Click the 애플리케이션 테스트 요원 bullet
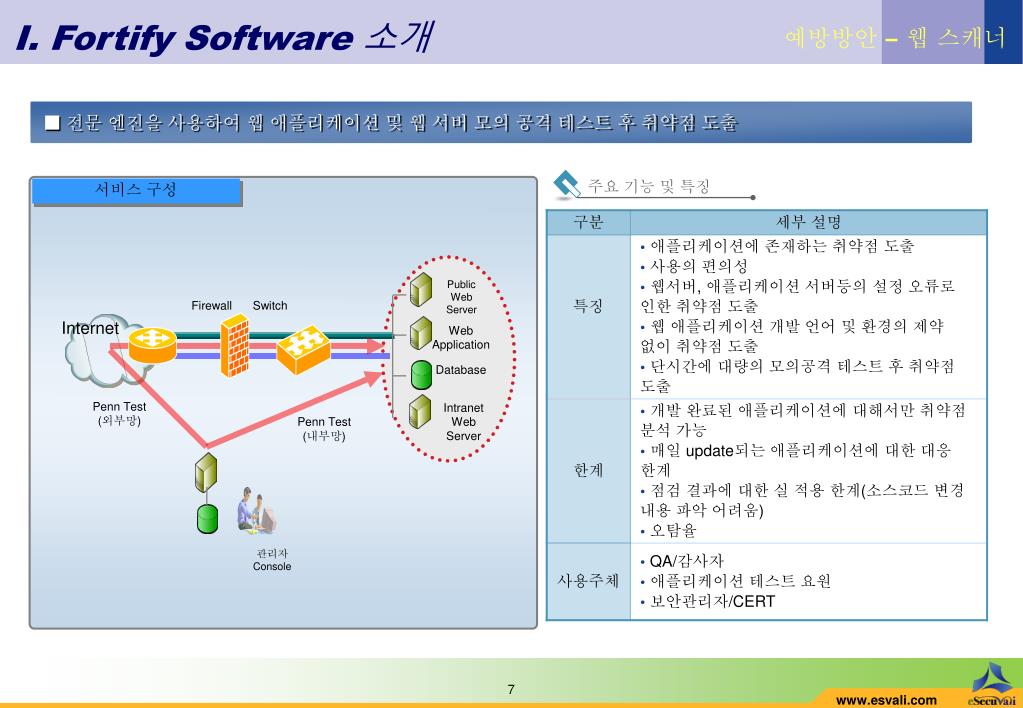 (x=736, y=581)
